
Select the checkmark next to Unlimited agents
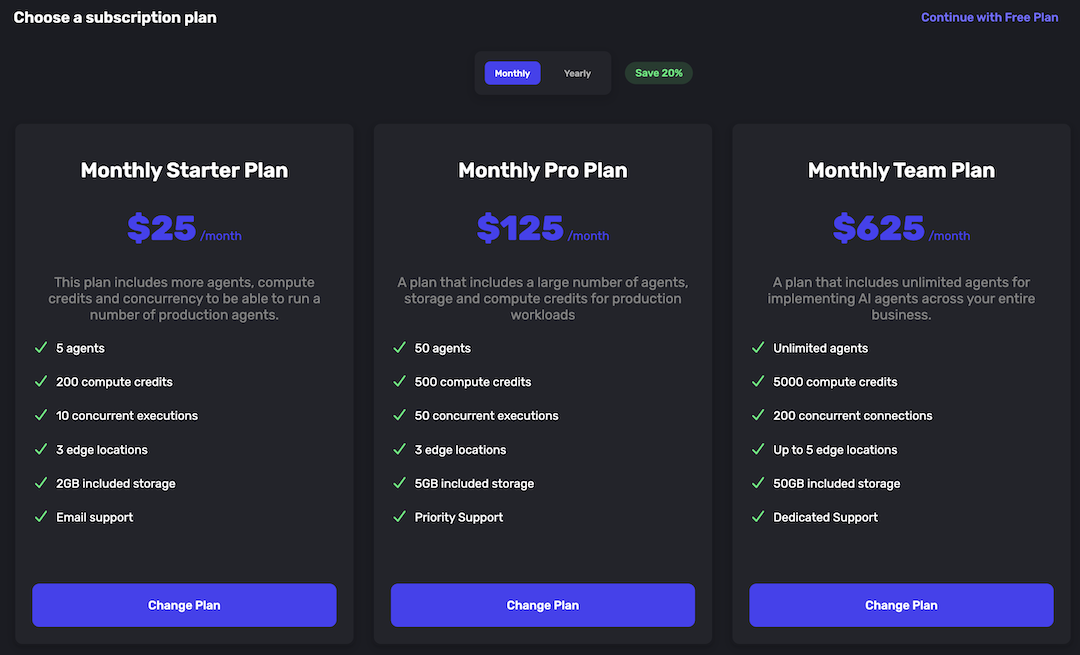tap(758, 348)
